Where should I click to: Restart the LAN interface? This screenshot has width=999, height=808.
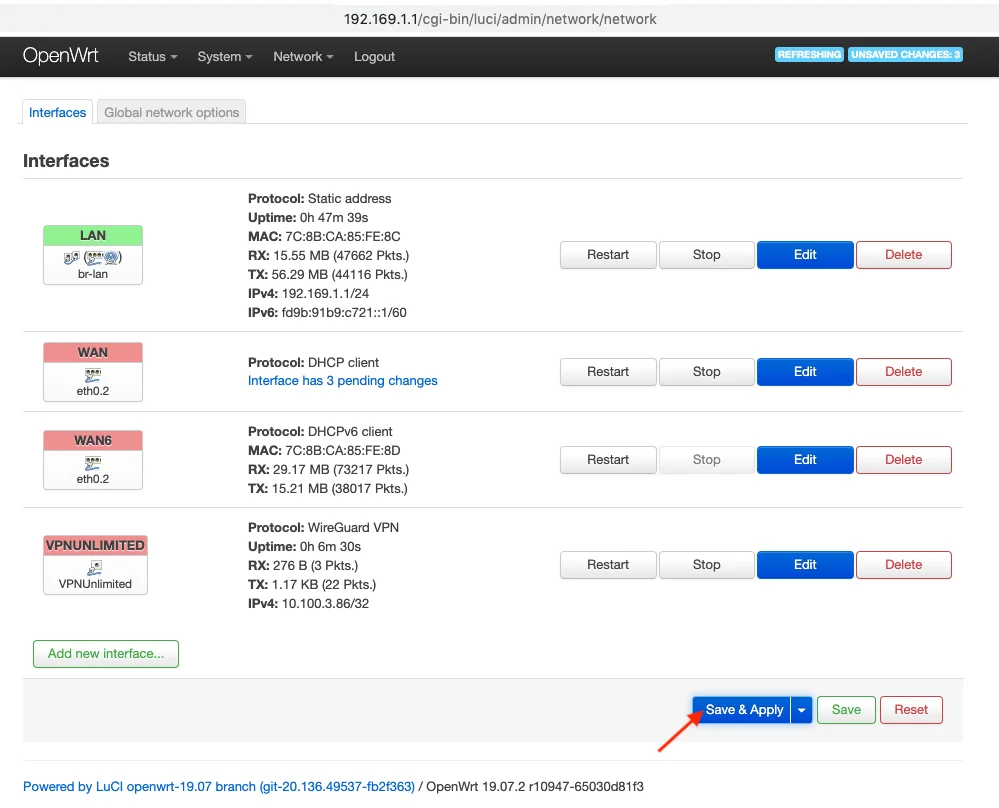click(608, 255)
